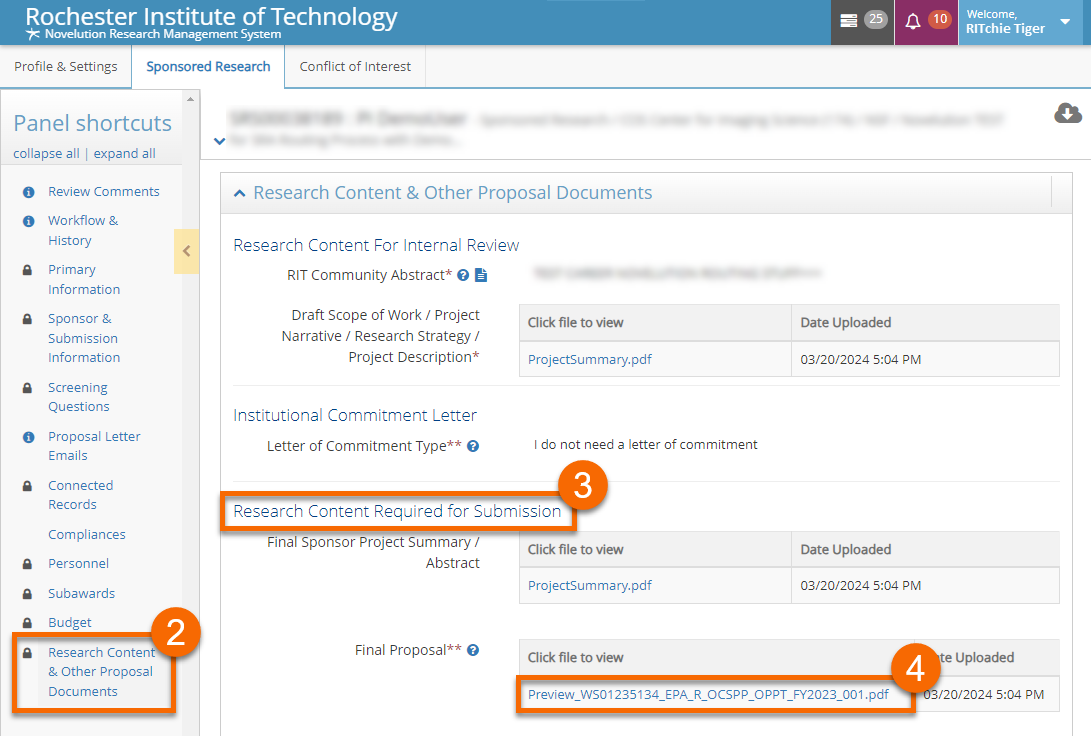The height and width of the screenshot is (736, 1091).
Task: Switch to the Conflict of Interest tab
Action: pyautogui.click(x=355, y=67)
